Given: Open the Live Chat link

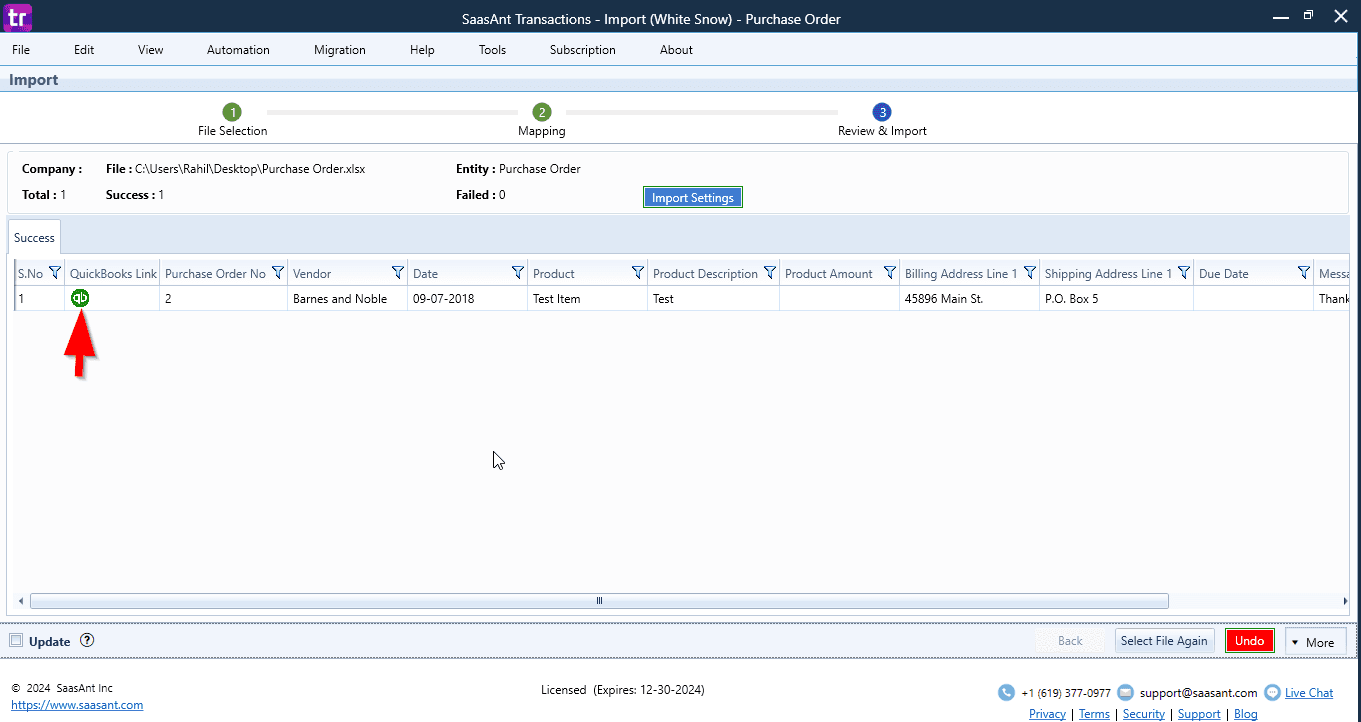Looking at the screenshot, I should click(1309, 693).
